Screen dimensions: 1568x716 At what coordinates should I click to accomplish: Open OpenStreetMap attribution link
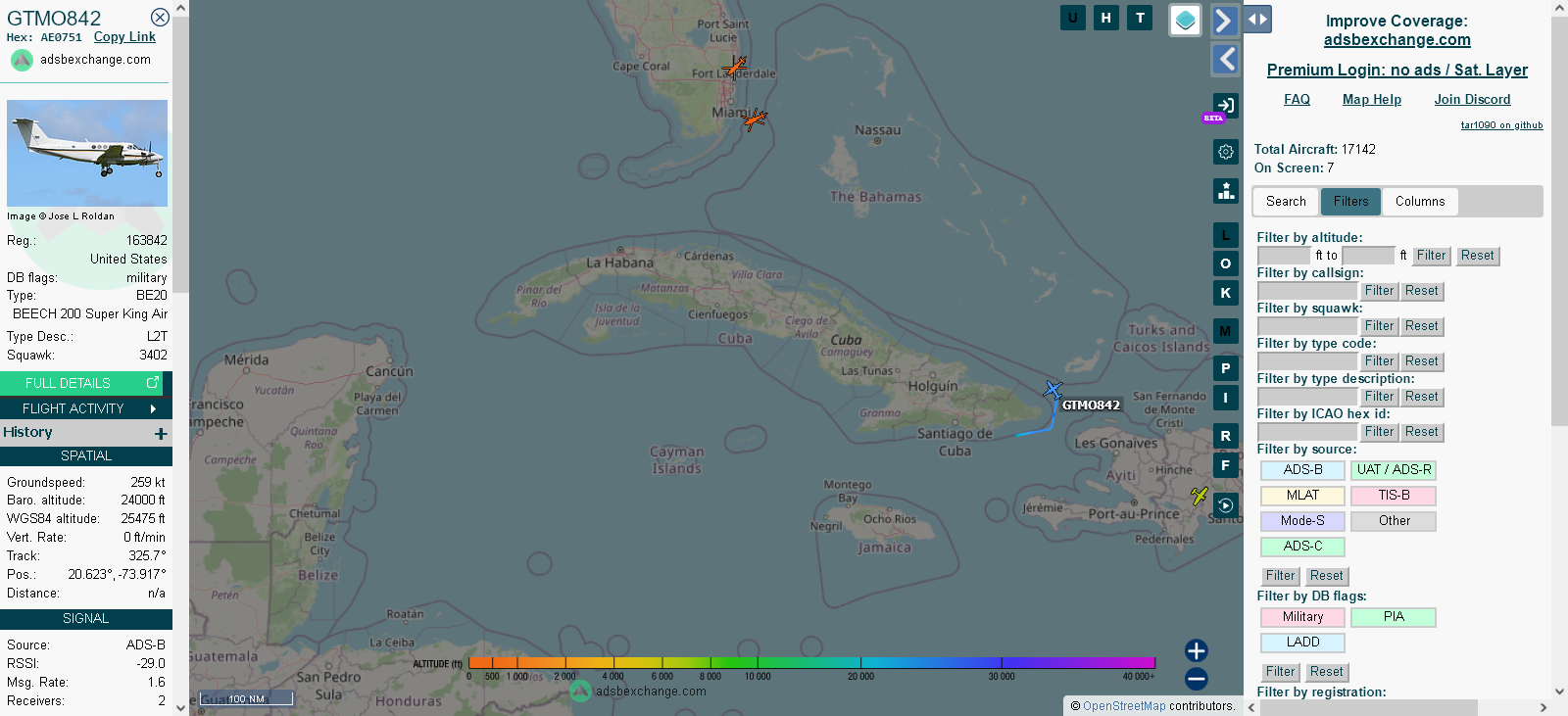click(x=1124, y=706)
